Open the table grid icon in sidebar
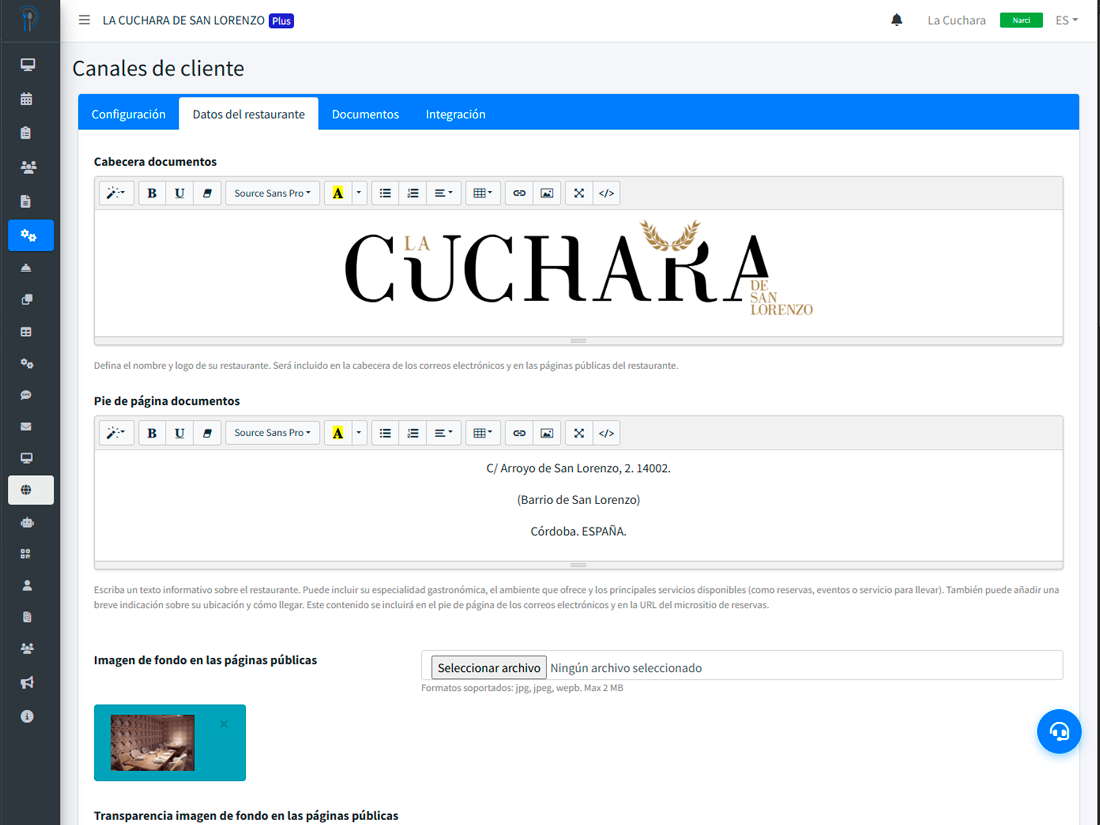The width and height of the screenshot is (1100, 825). point(26,332)
